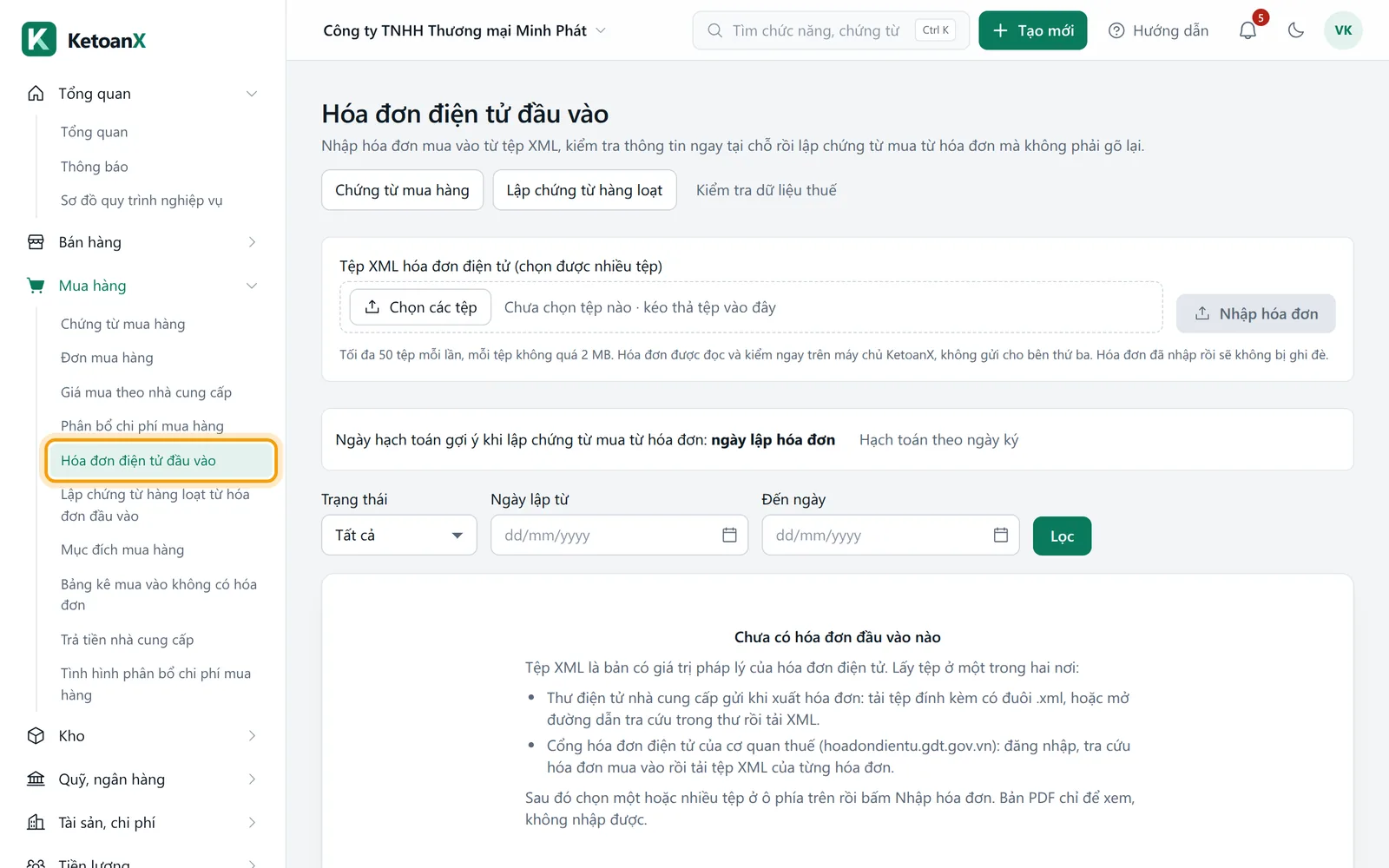Open Đơn mua hàng menu item
Screen dimensions: 1389x868
coord(107,358)
